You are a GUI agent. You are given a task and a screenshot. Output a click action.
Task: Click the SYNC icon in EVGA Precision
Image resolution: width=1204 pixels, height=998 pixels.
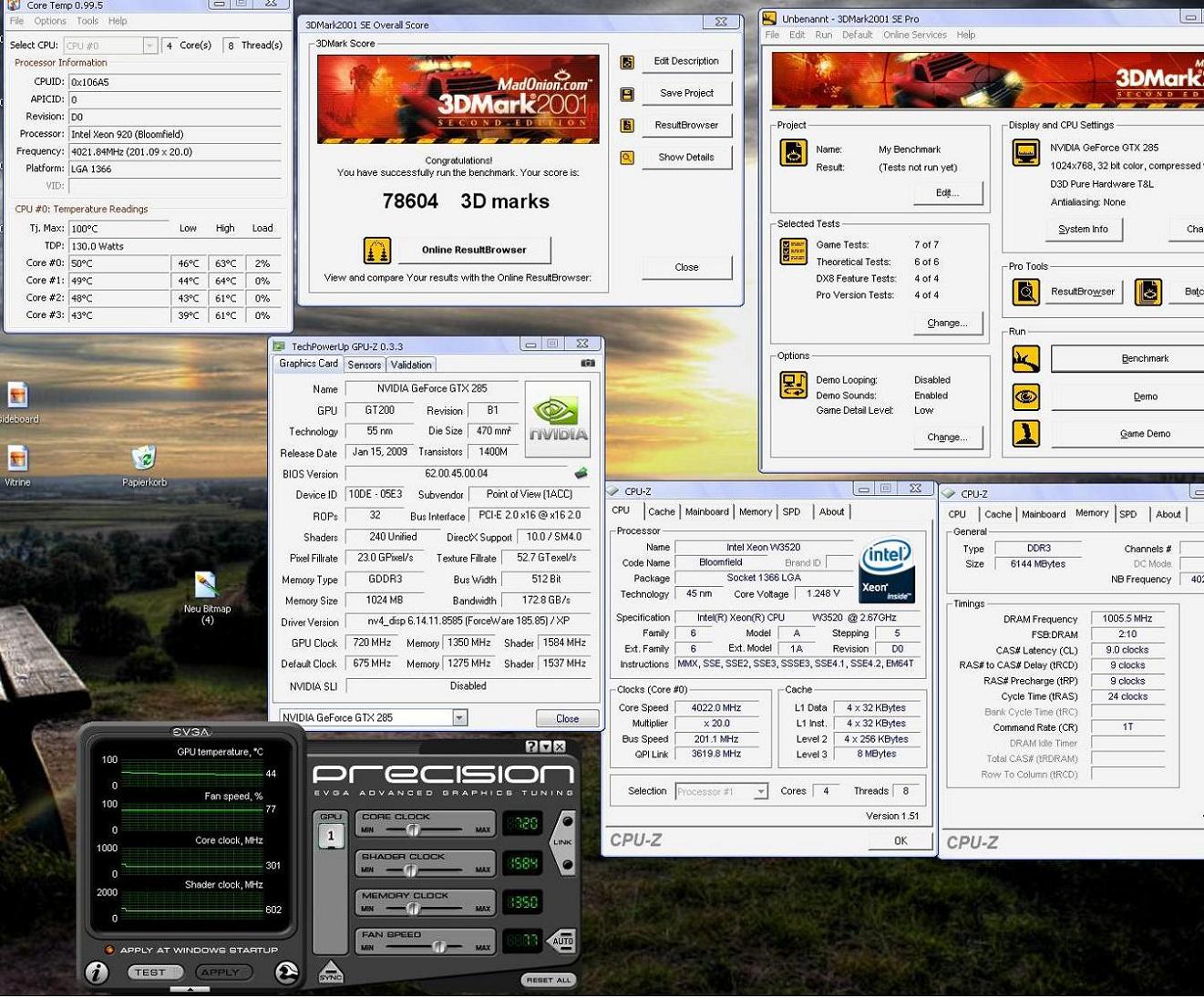tap(331, 972)
